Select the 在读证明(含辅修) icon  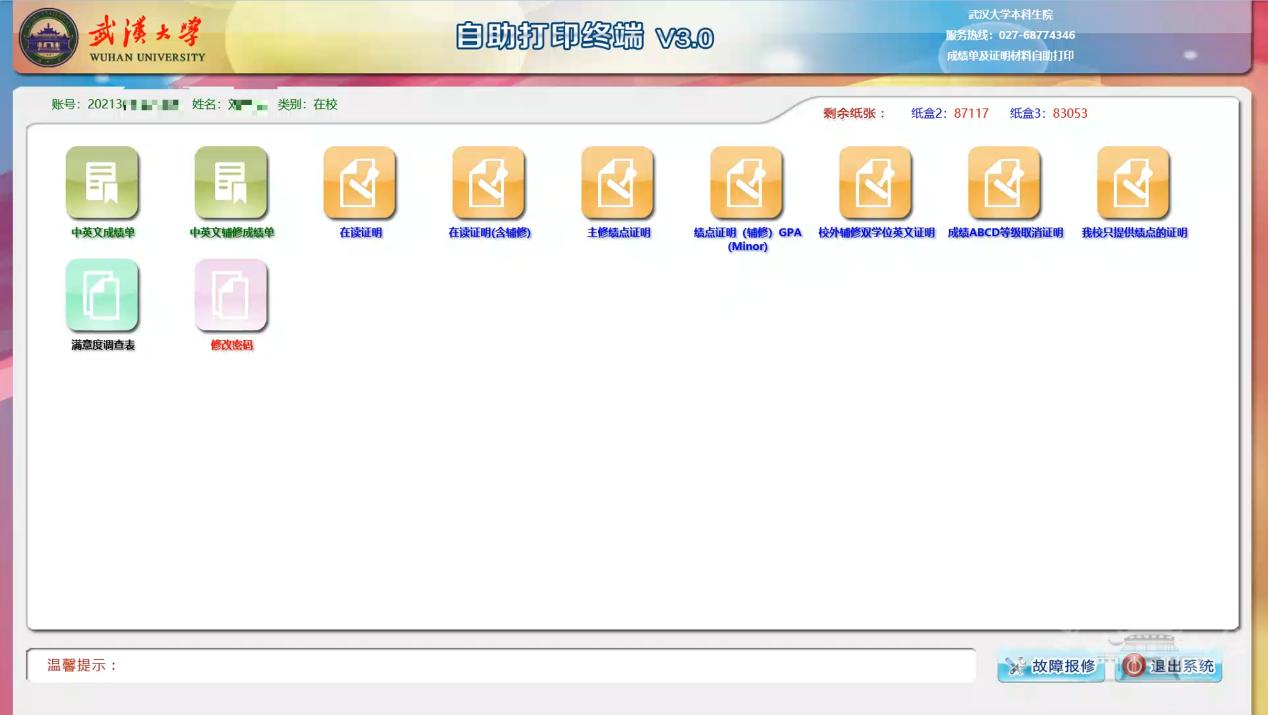(x=489, y=183)
